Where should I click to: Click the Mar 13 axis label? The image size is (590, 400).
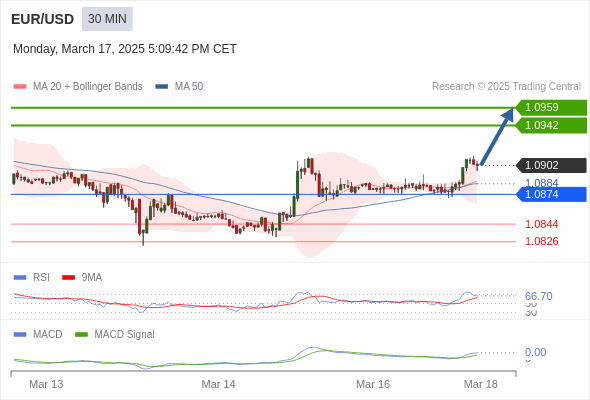[46, 384]
